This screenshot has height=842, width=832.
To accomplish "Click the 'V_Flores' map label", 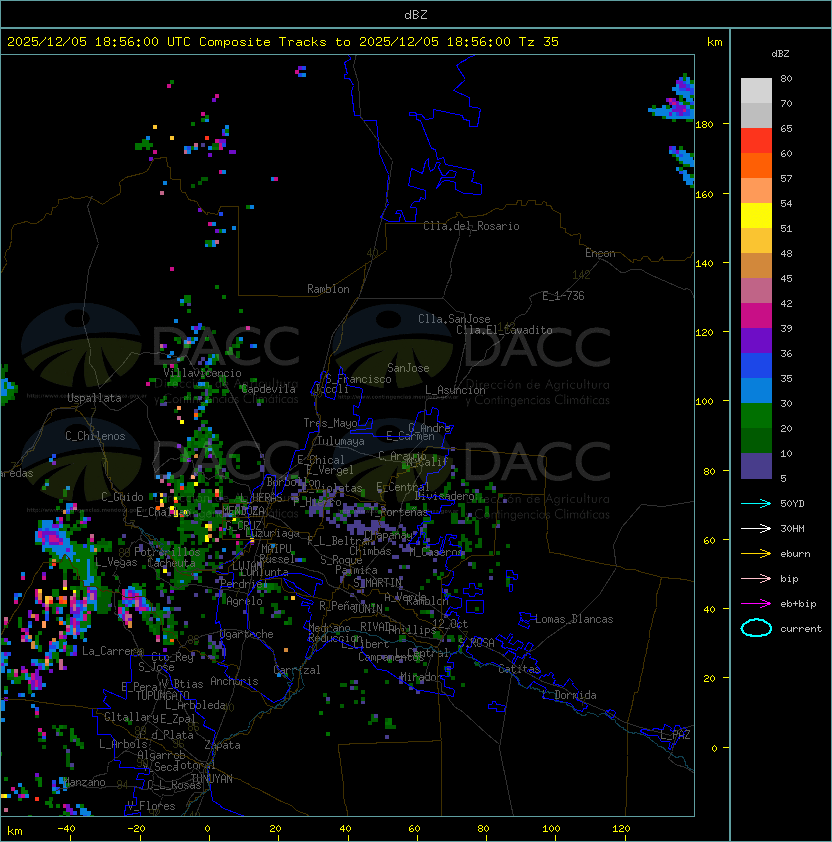I will (x=151, y=806).
